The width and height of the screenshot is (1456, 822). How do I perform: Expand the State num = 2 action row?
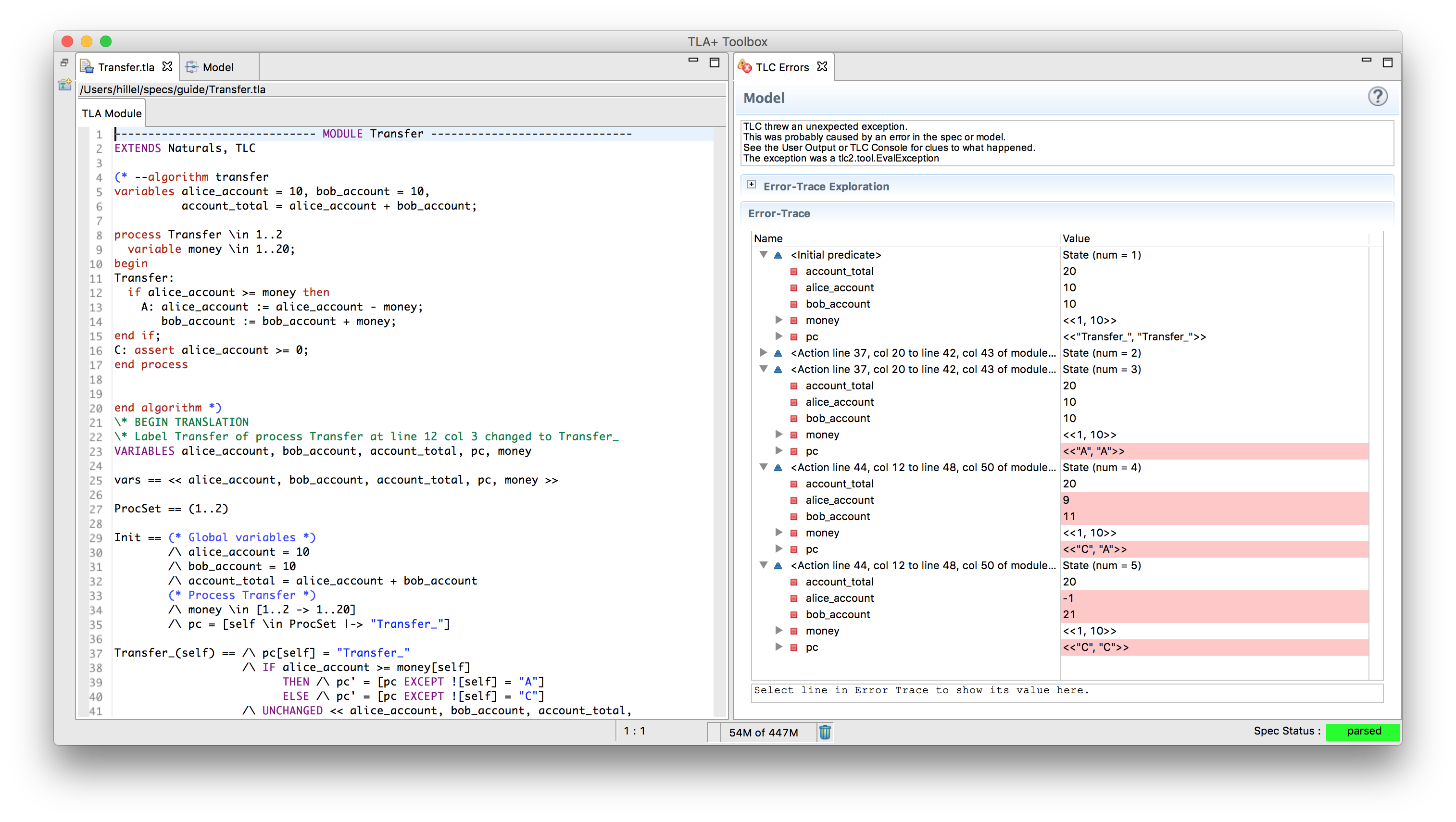(763, 352)
